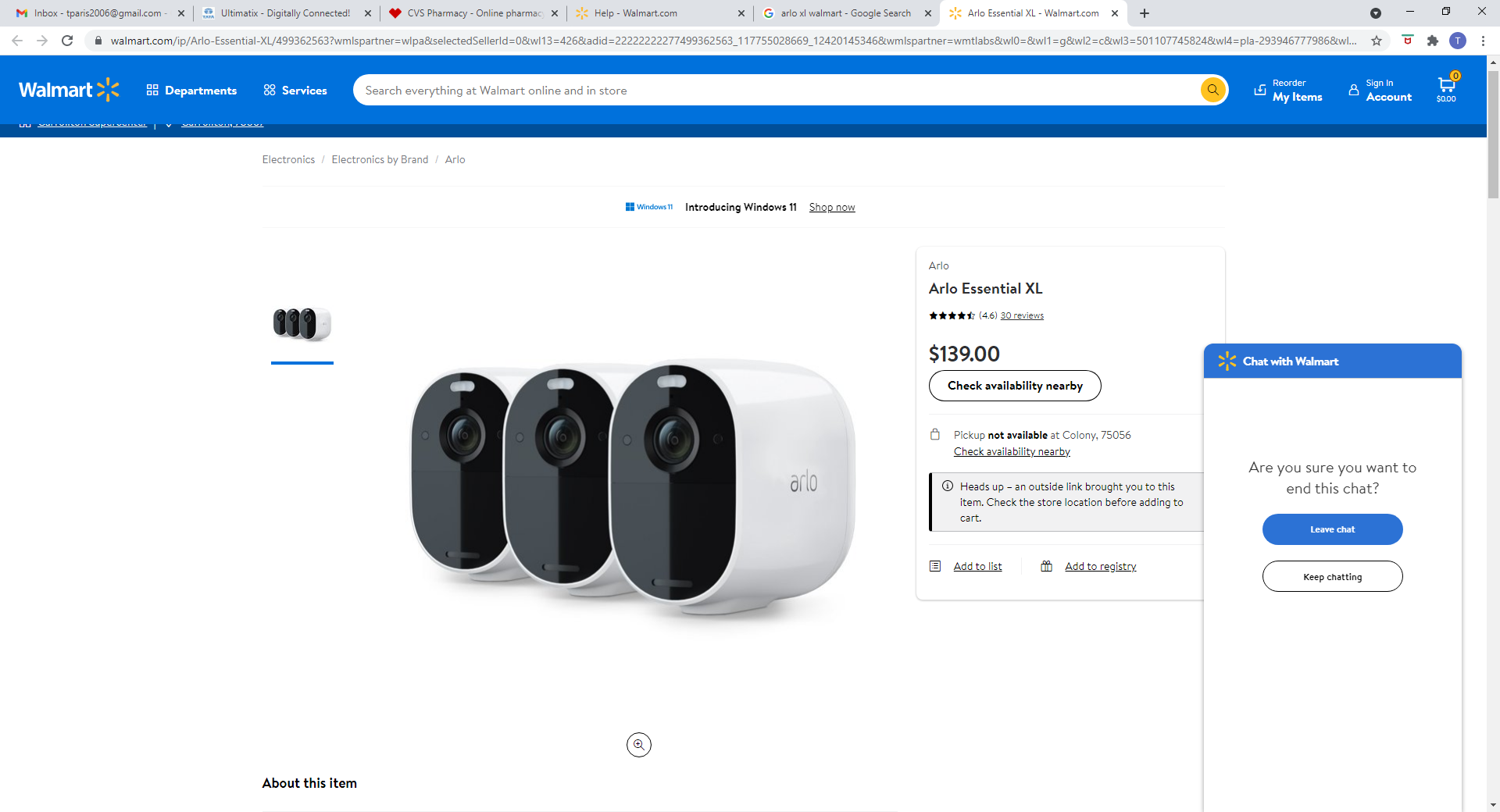Click Add to registry link

tap(1100, 566)
